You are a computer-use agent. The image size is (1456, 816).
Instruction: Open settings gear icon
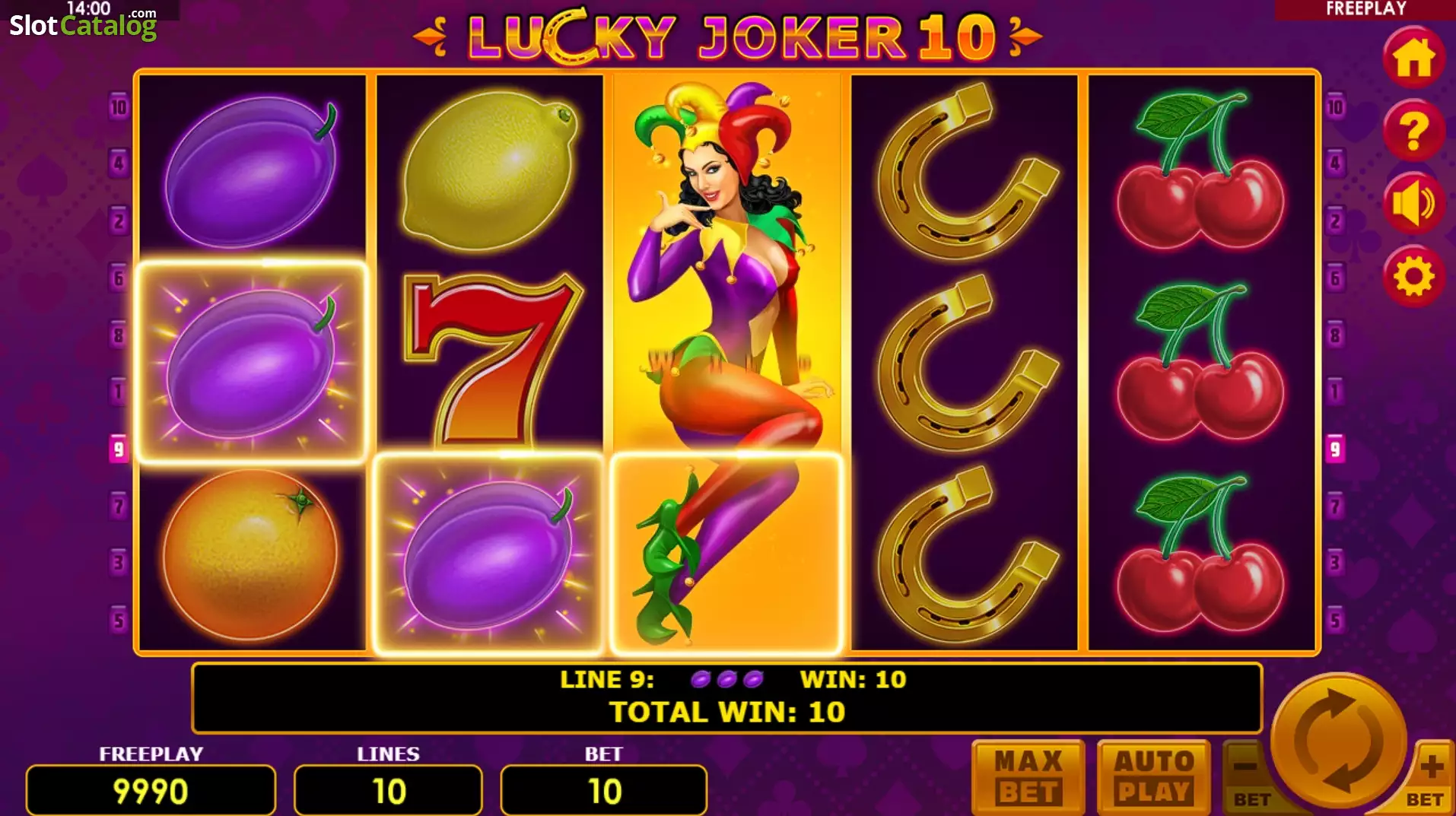(1413, 276)
